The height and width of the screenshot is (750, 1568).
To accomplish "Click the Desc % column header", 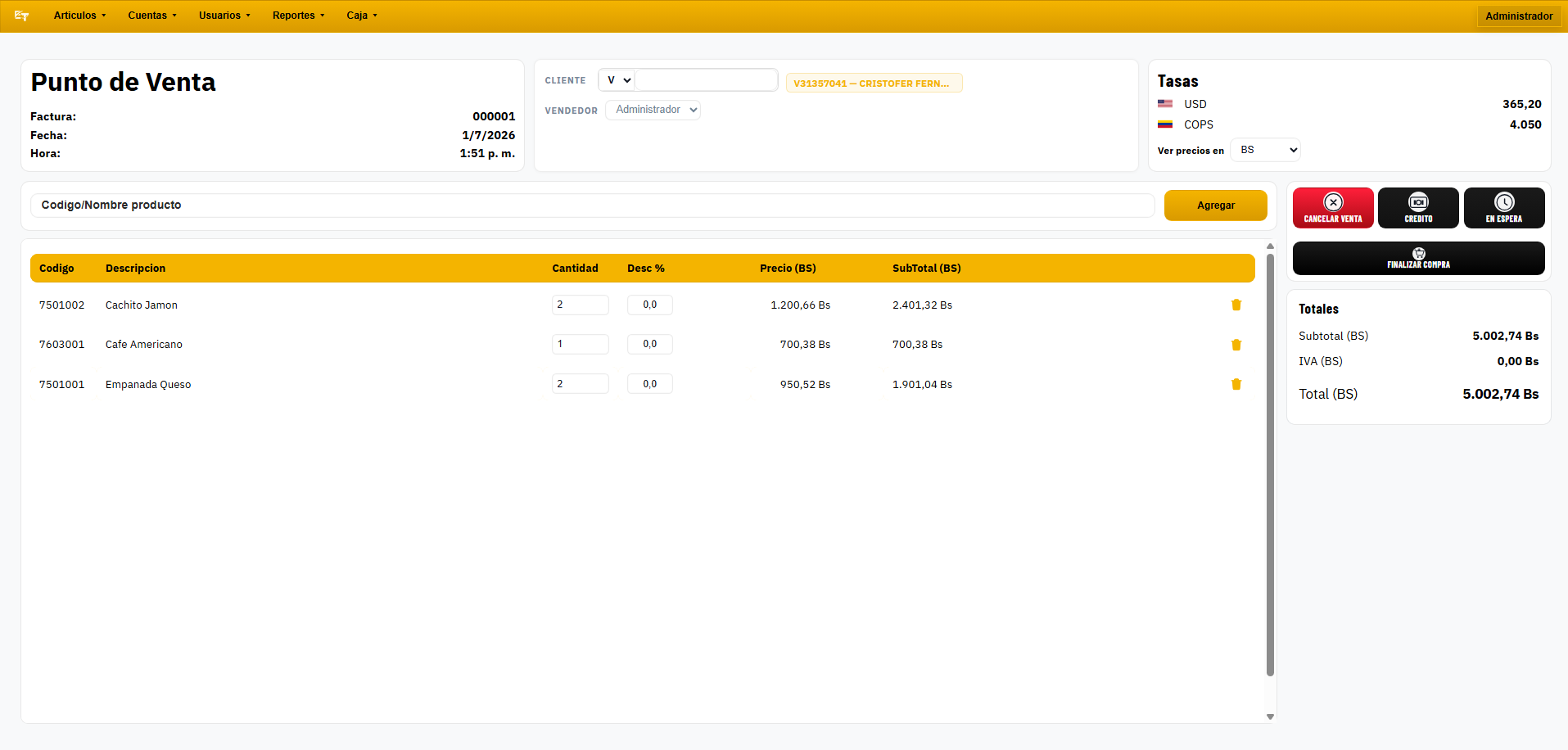I will point(646,269).
